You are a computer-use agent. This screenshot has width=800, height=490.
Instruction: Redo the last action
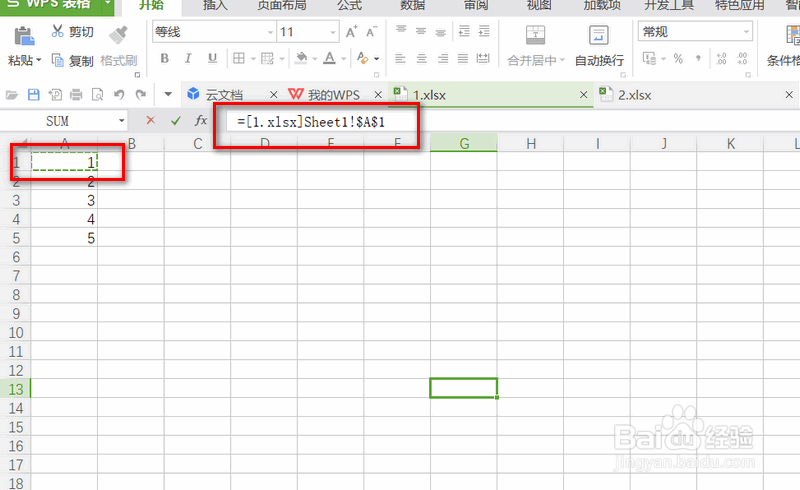[x=140, y=94]
